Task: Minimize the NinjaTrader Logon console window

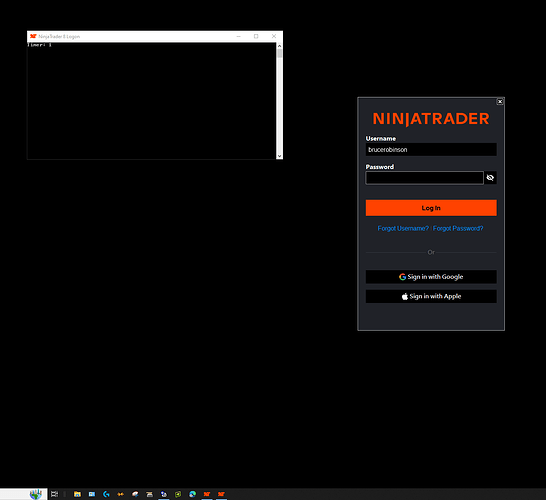Action: click(239, 36)
